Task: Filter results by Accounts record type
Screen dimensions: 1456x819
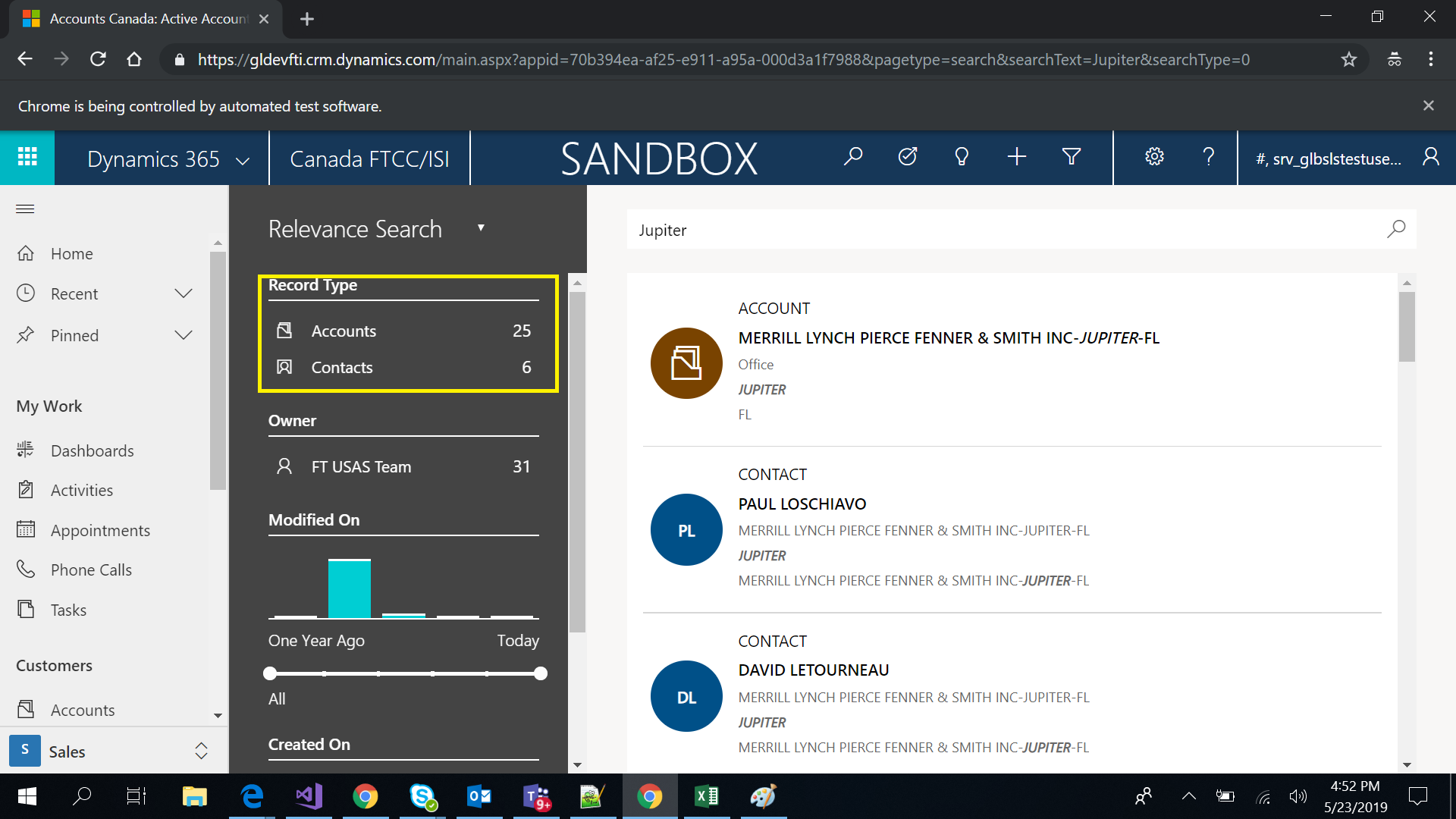Action: (344, 331)
